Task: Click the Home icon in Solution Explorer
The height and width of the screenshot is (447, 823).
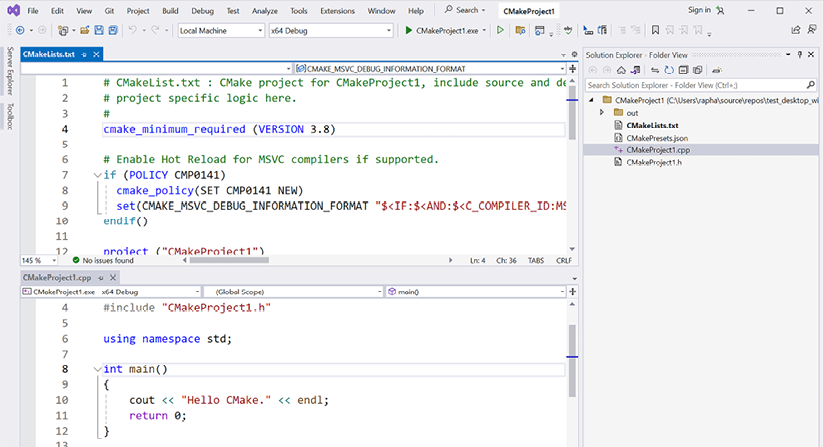Action: pos(621,70)
